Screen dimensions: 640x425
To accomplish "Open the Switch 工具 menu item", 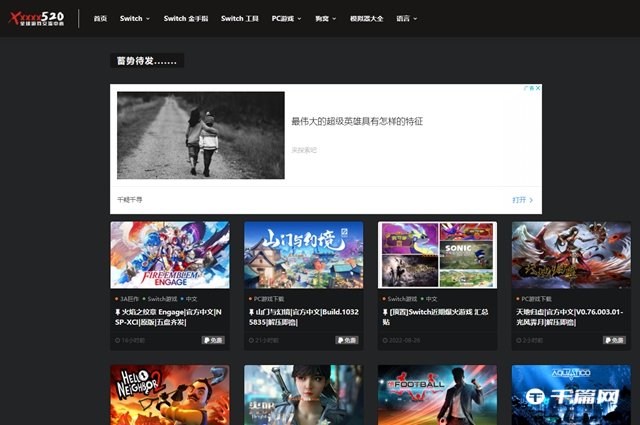I will point(239,18).
